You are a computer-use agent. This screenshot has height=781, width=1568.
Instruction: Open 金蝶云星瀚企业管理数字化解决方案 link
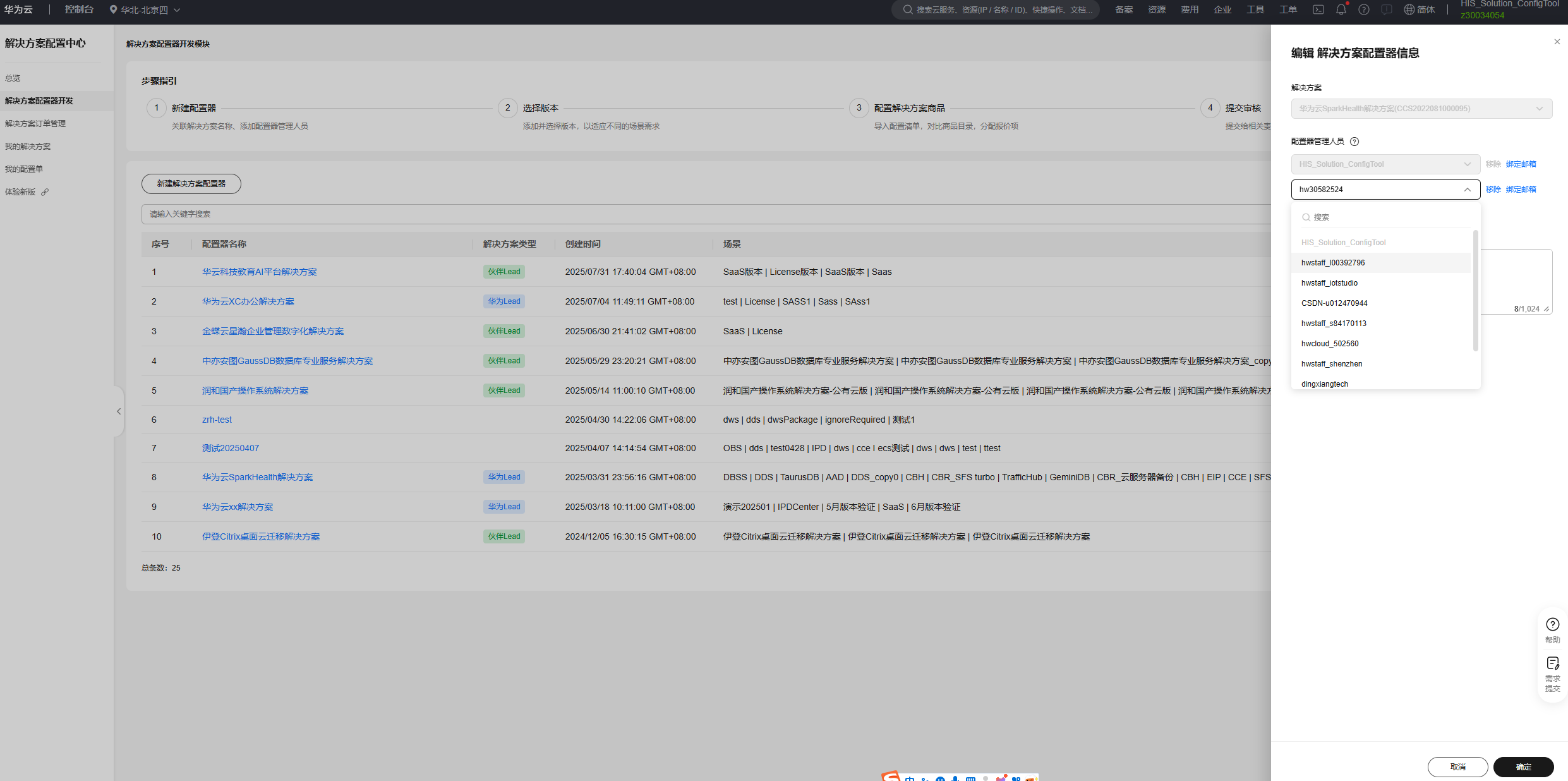pyautogui.click(x=273, y=331)
